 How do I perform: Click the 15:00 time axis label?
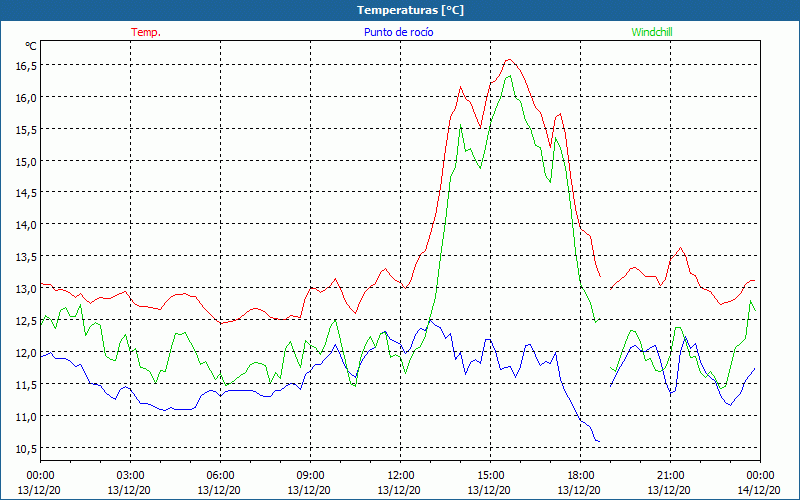pyautogui.click(x=490, y=476)
